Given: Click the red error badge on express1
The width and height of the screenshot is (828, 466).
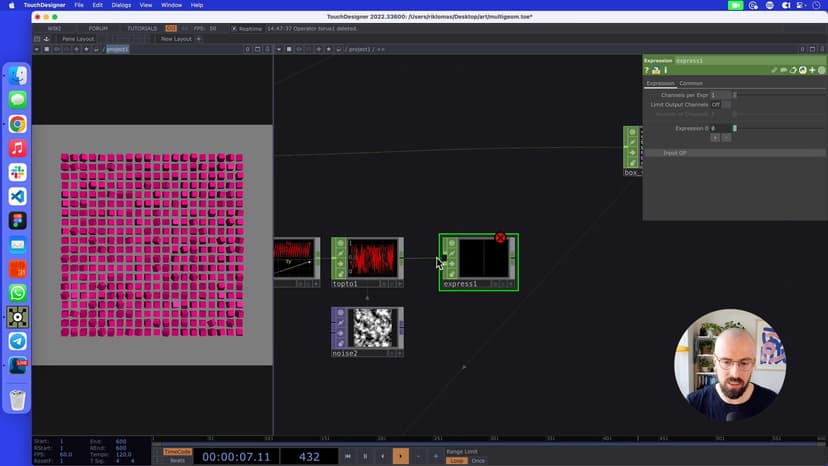Looking at the screenshot, I should pos(500,238).
